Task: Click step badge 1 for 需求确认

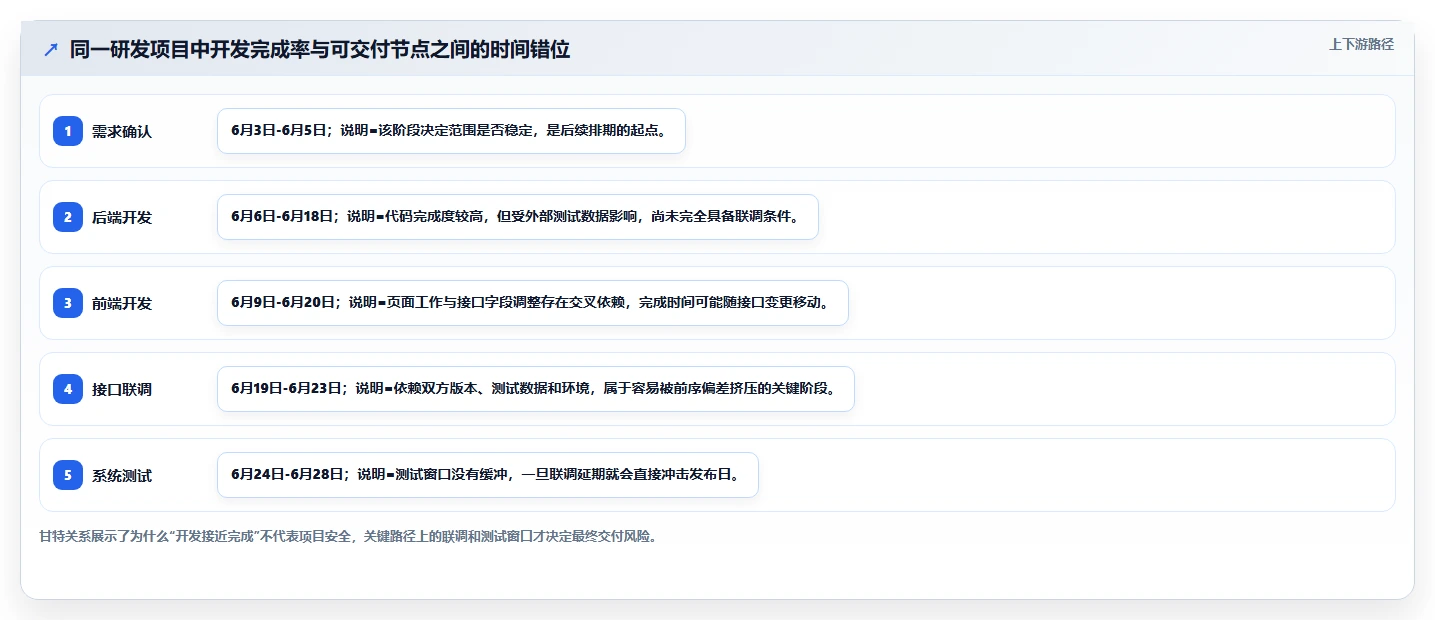Action: tap(68, 131)
